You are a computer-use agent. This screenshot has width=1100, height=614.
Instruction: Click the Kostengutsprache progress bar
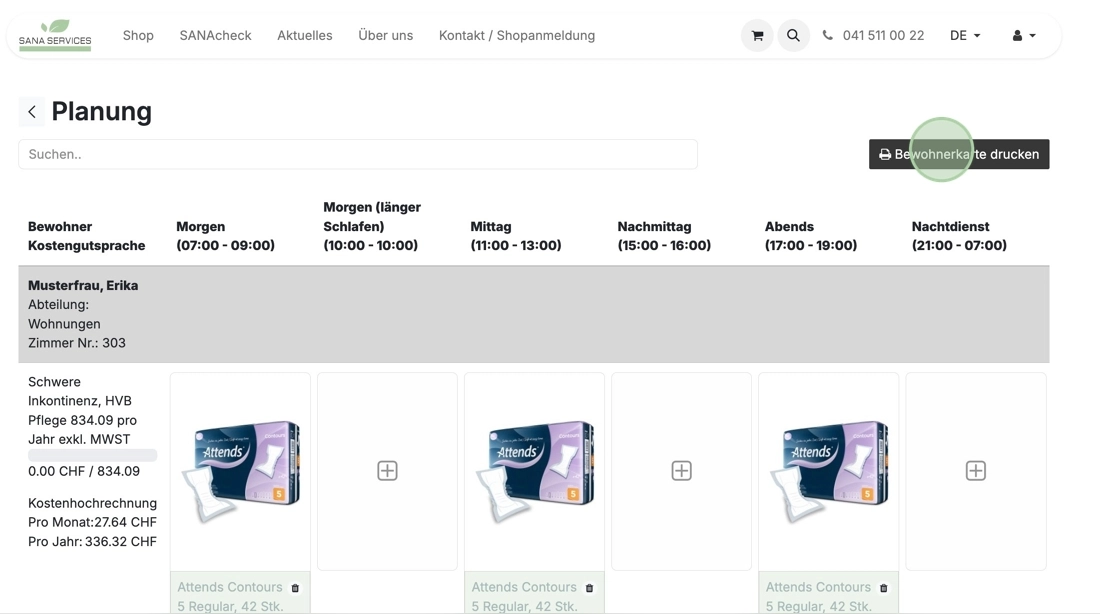click(x=93, y=455)
